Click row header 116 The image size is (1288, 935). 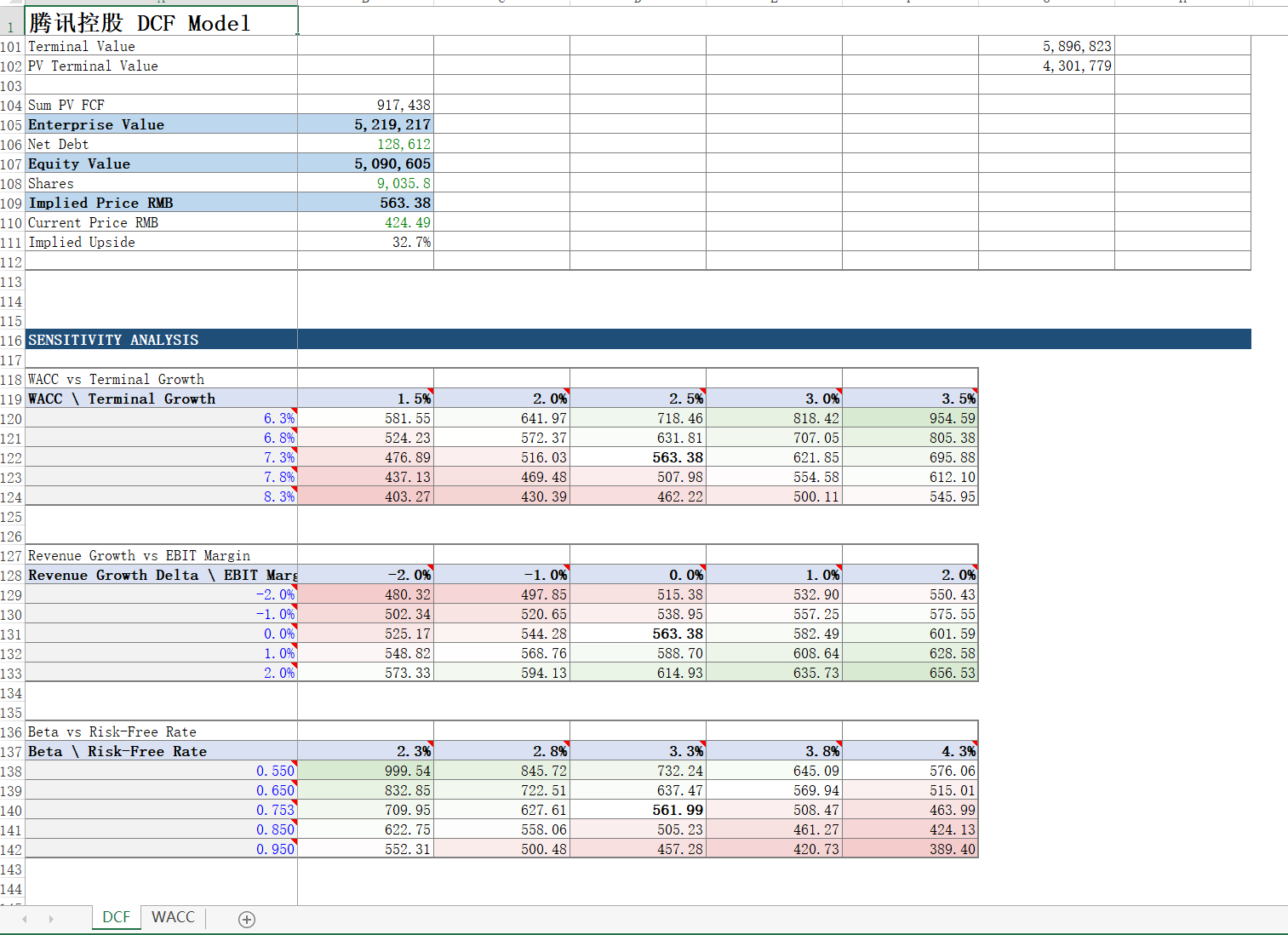pos(12,340)
